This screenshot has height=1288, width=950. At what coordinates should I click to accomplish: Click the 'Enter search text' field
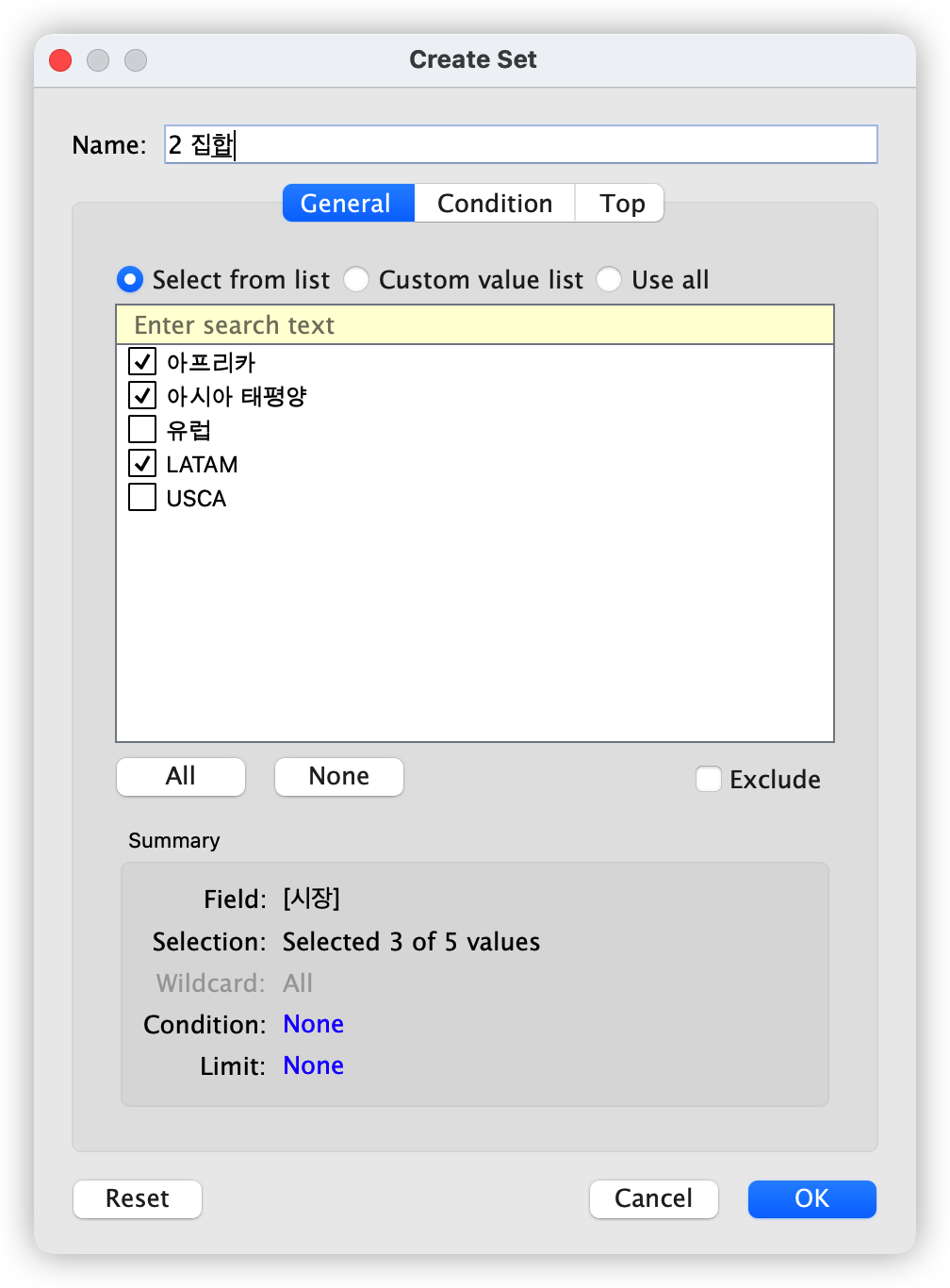tap(475, 324)
